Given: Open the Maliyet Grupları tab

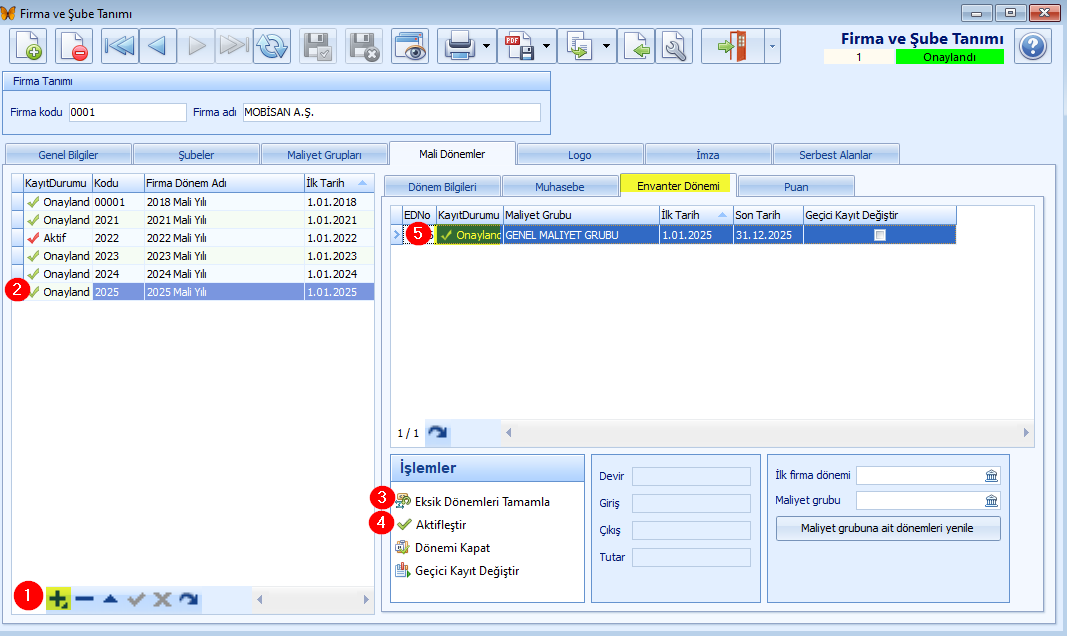Looking at the screenshot, I should [x=324, y=154].
